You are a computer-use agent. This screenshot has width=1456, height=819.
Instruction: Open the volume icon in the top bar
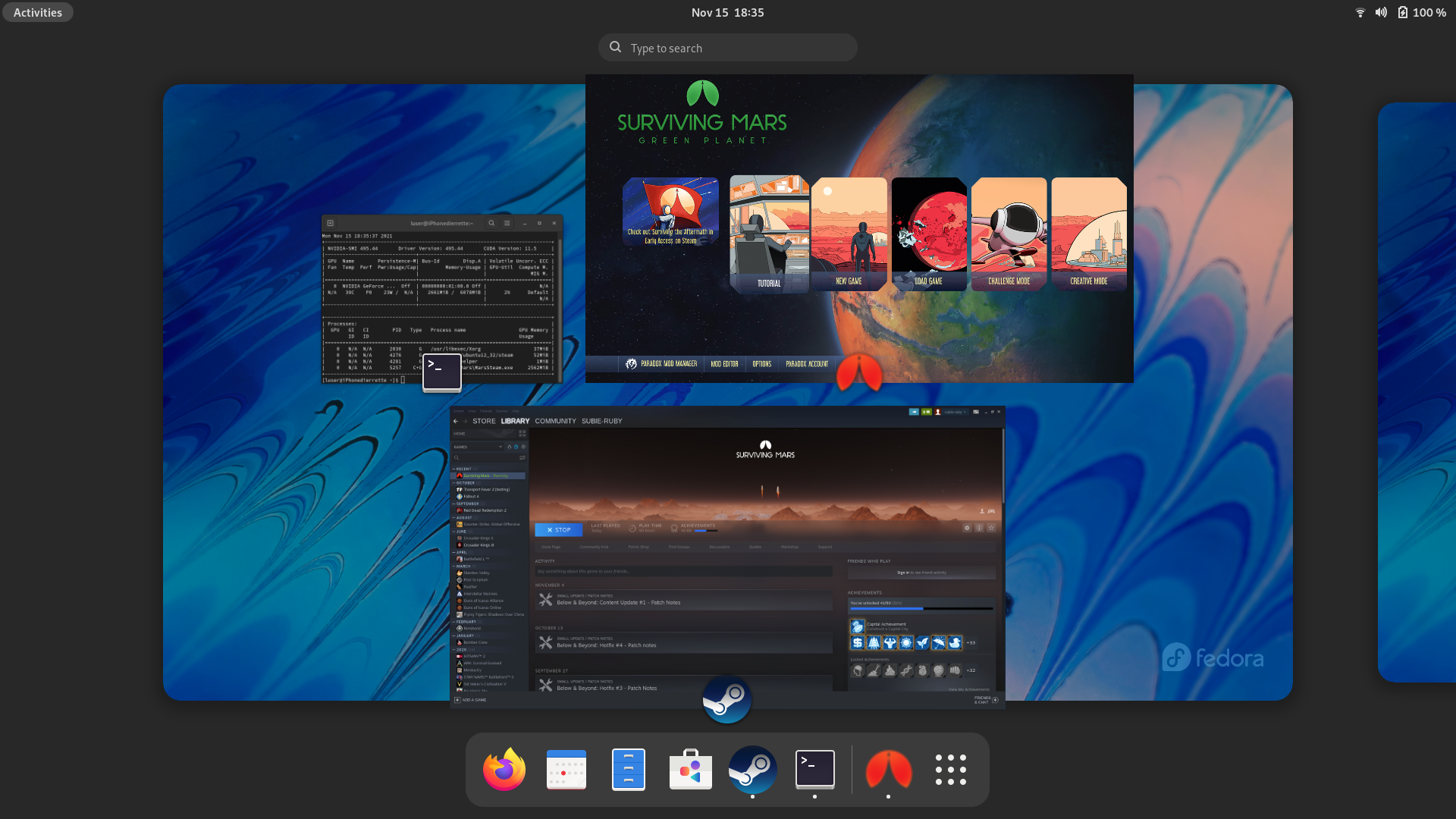tap(1381, 12)
